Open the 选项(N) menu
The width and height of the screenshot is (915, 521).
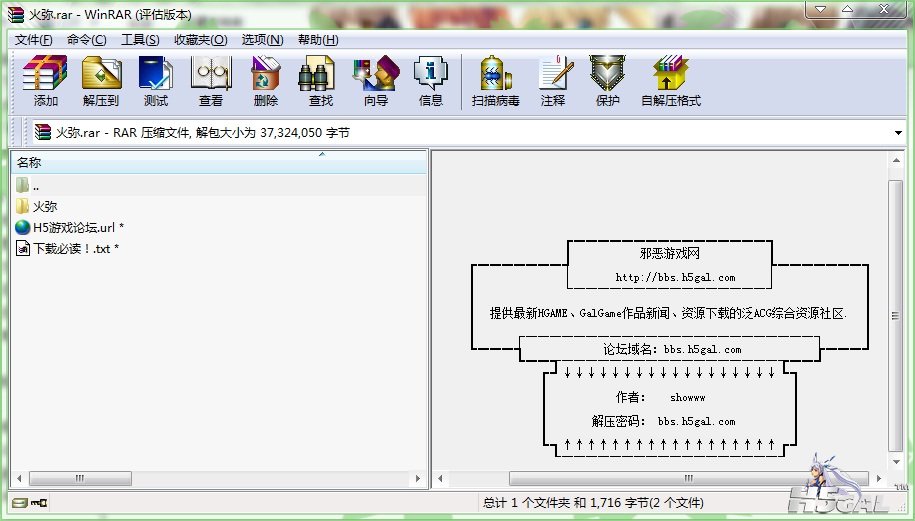(262, 40)
